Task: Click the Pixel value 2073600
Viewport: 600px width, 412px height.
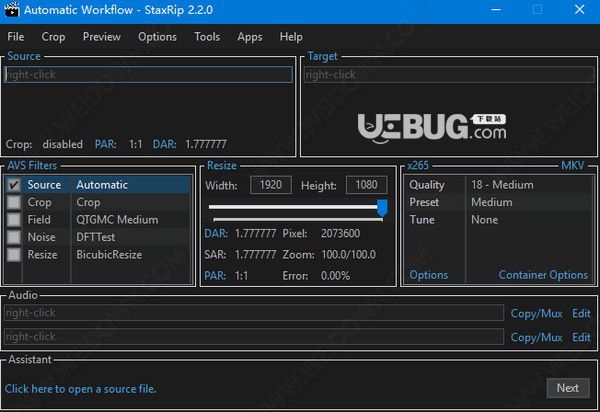Action: 340,233
